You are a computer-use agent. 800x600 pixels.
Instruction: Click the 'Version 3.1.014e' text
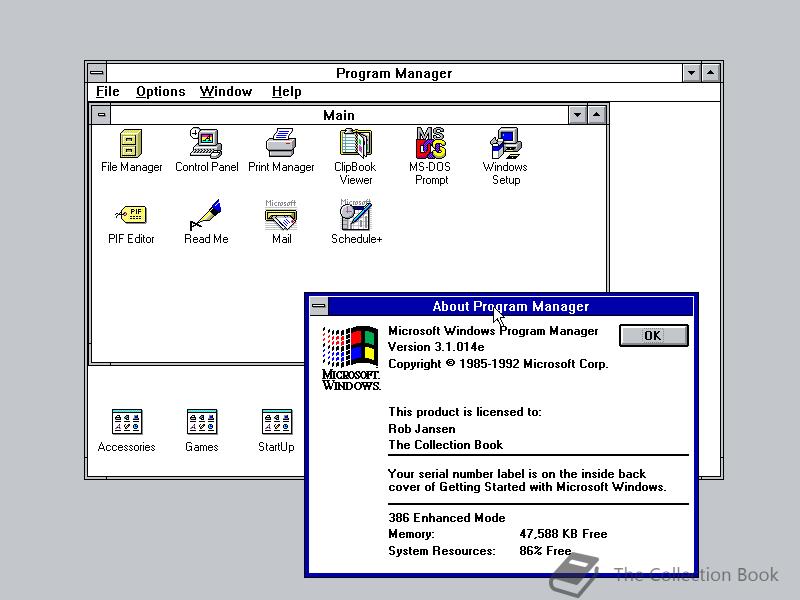pos(436,347)
